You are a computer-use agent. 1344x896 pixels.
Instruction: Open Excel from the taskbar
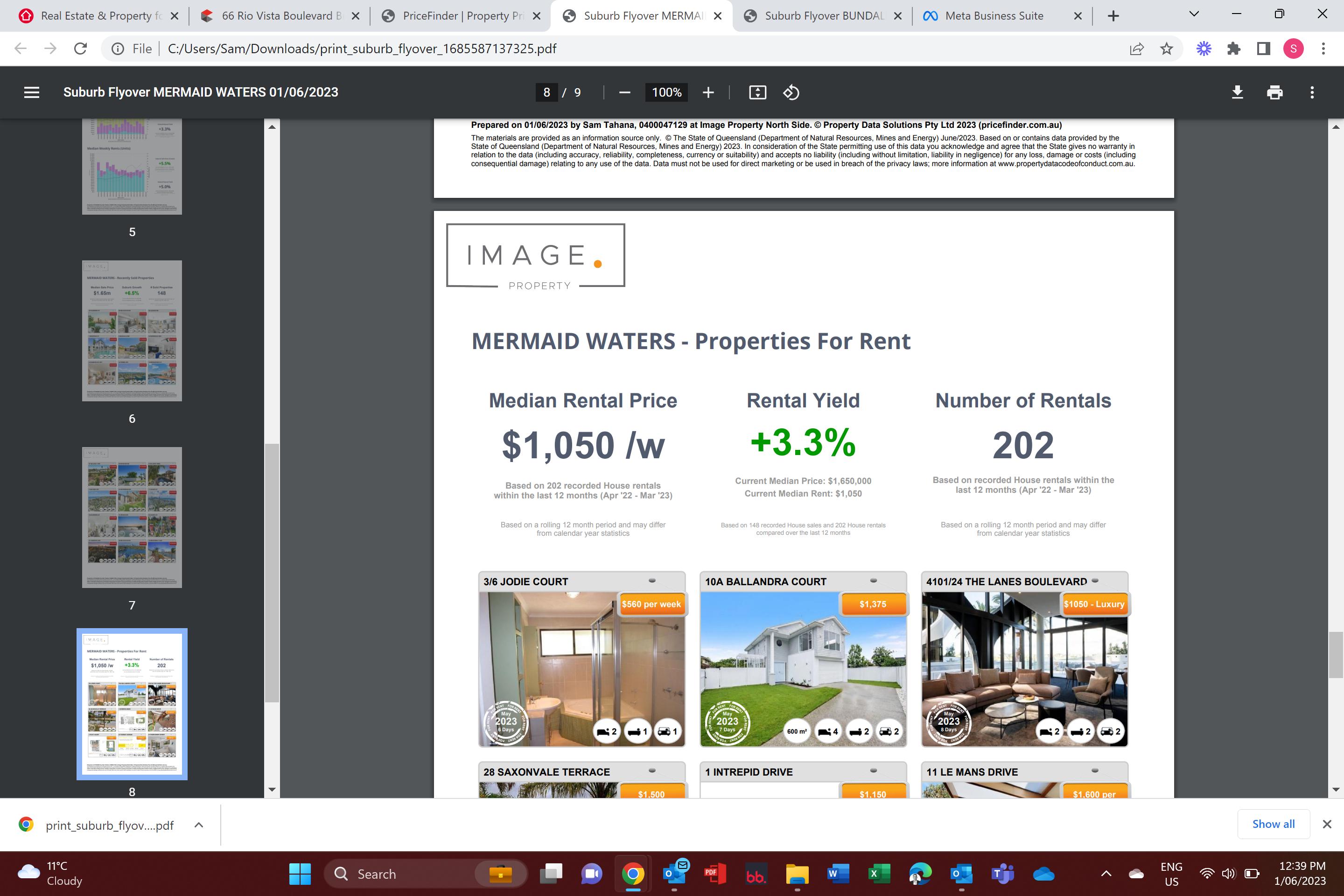click(x=879, y=873)
